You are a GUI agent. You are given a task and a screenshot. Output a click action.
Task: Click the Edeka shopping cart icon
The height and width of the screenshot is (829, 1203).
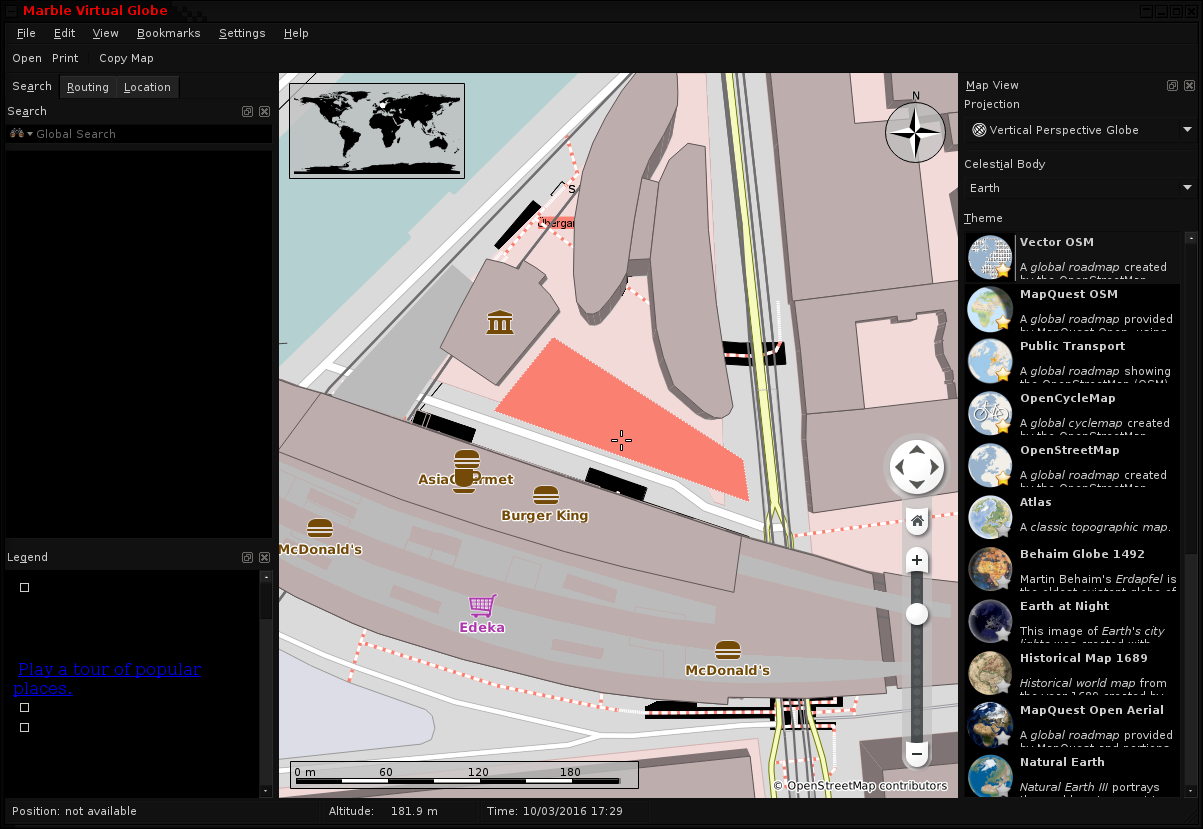coord(482,605)
